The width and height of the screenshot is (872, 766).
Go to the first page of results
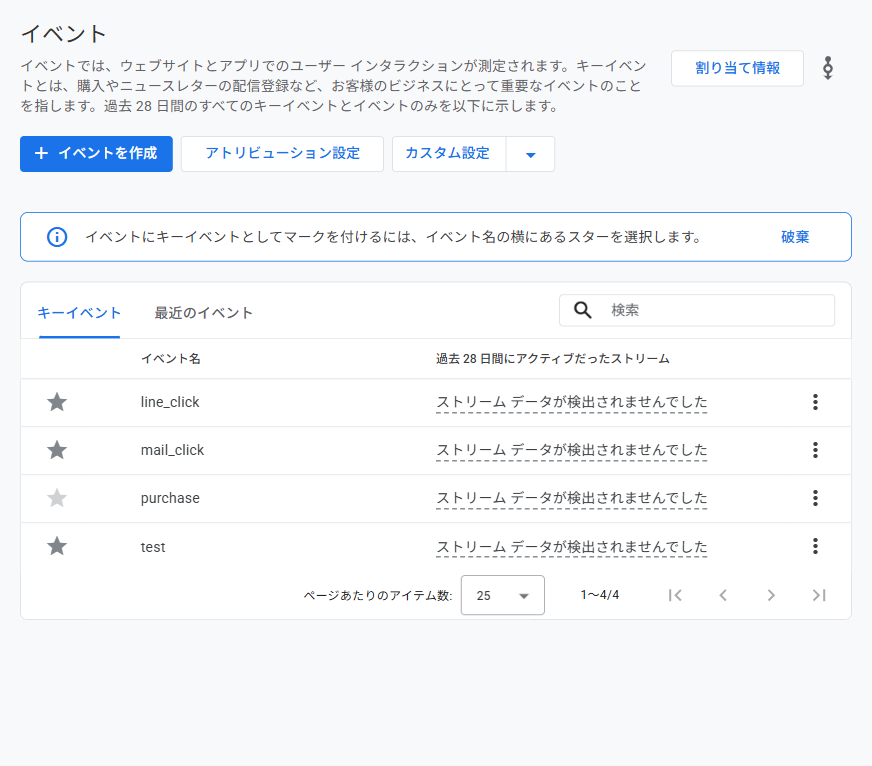675,595
